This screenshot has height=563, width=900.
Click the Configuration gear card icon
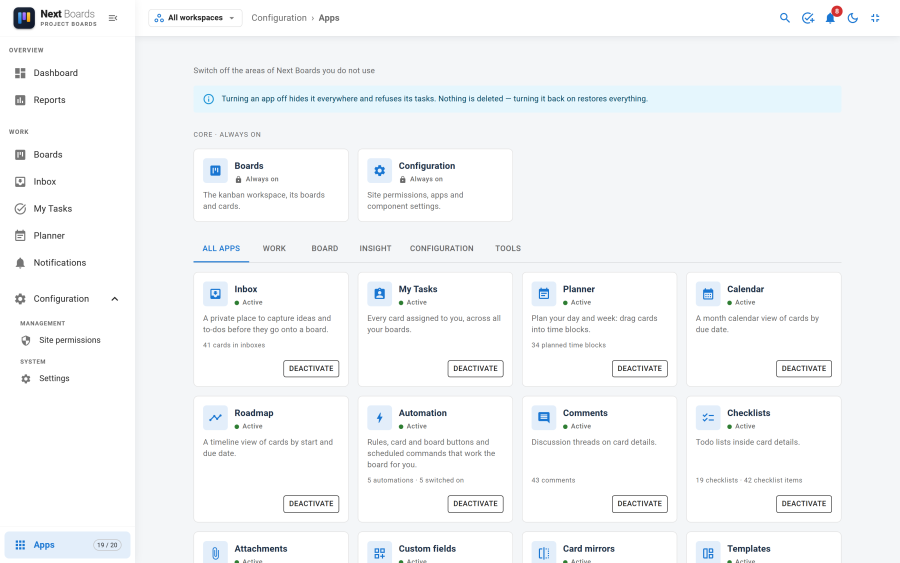click(379, 170)
